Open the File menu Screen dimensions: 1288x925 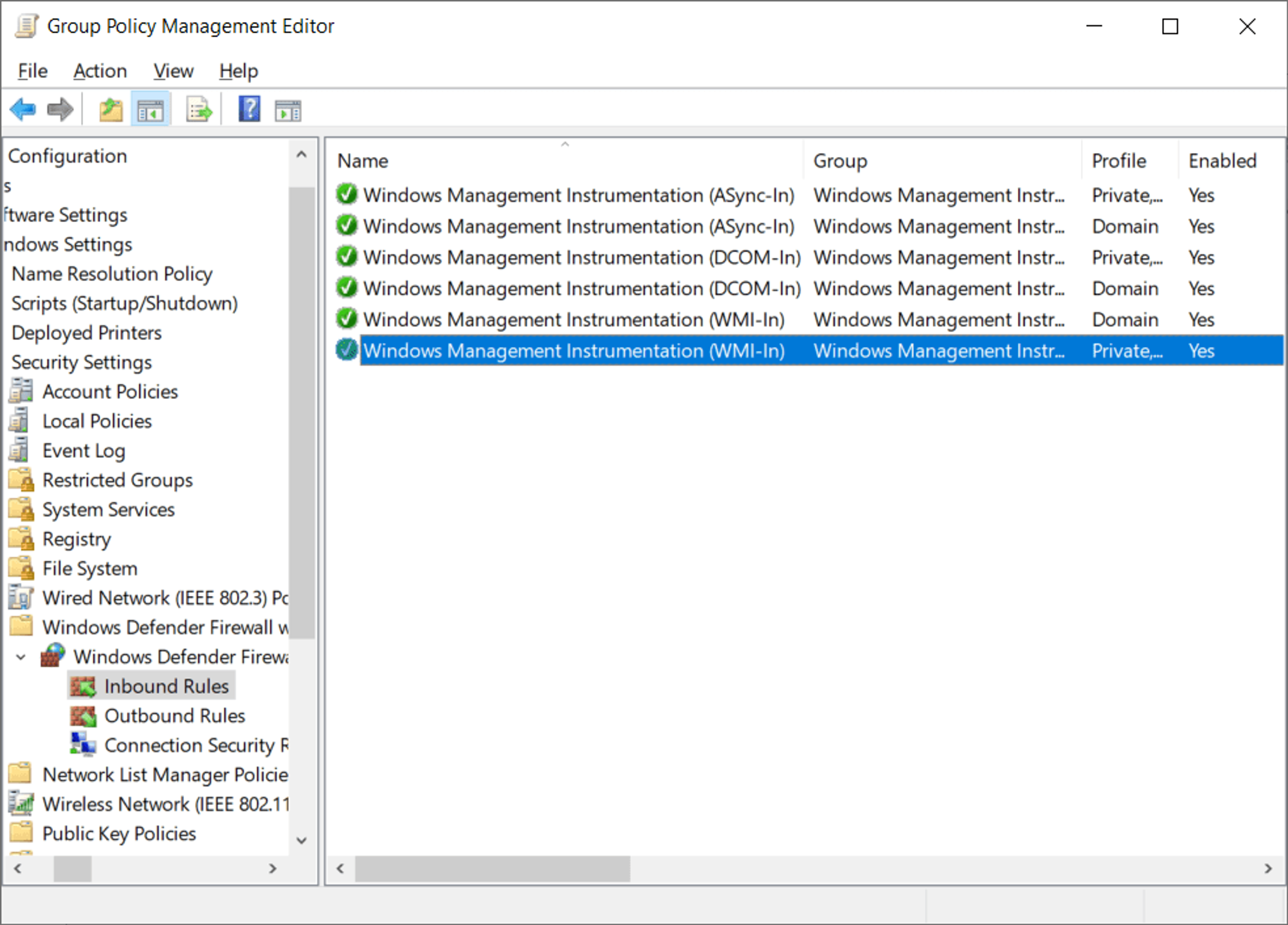[x=33, y=71]
